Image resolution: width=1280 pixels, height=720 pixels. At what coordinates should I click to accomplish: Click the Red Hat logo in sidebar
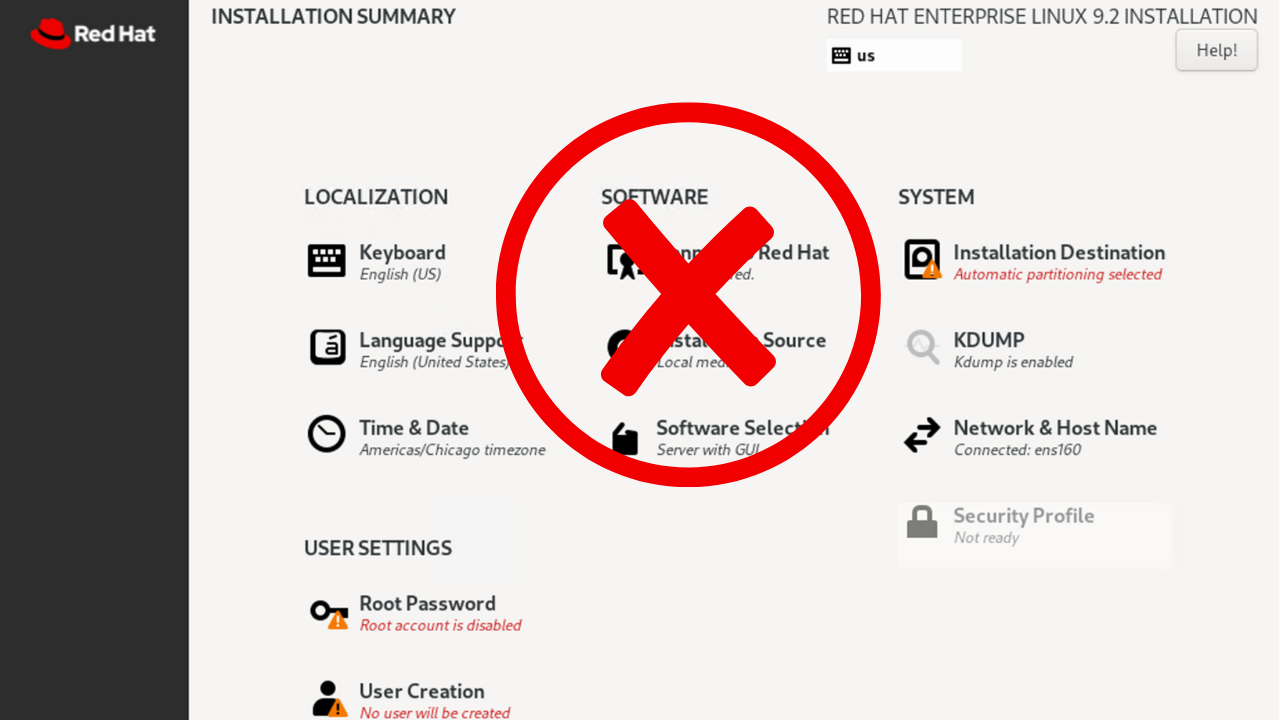(x=93, y=34)
